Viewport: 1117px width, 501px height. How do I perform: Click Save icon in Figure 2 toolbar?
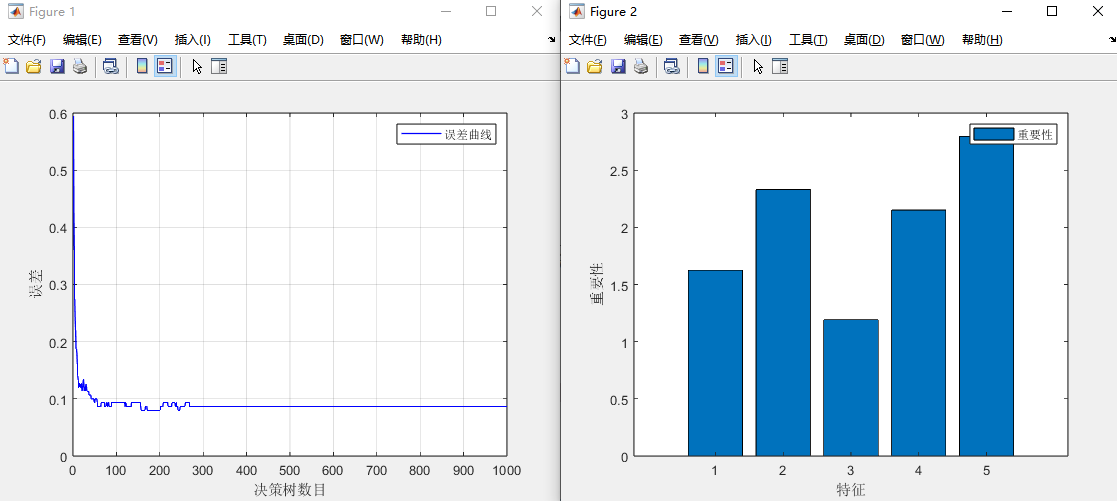(x=618, y=66)
